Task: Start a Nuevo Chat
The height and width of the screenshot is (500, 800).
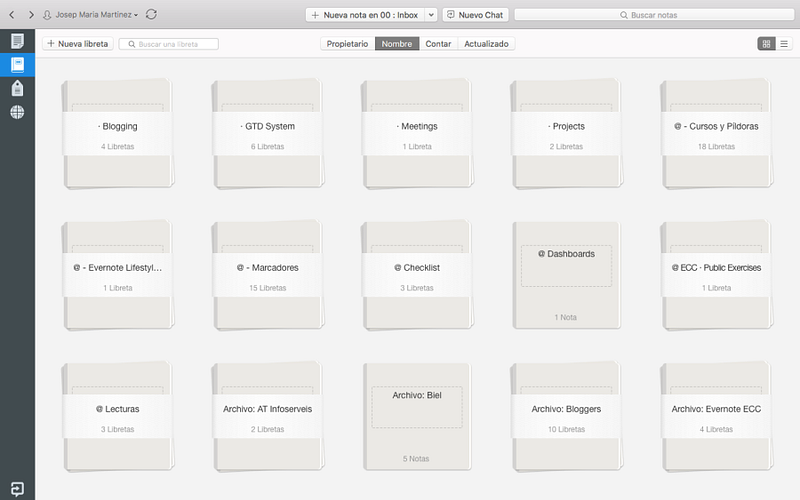Action: [475, 15]
